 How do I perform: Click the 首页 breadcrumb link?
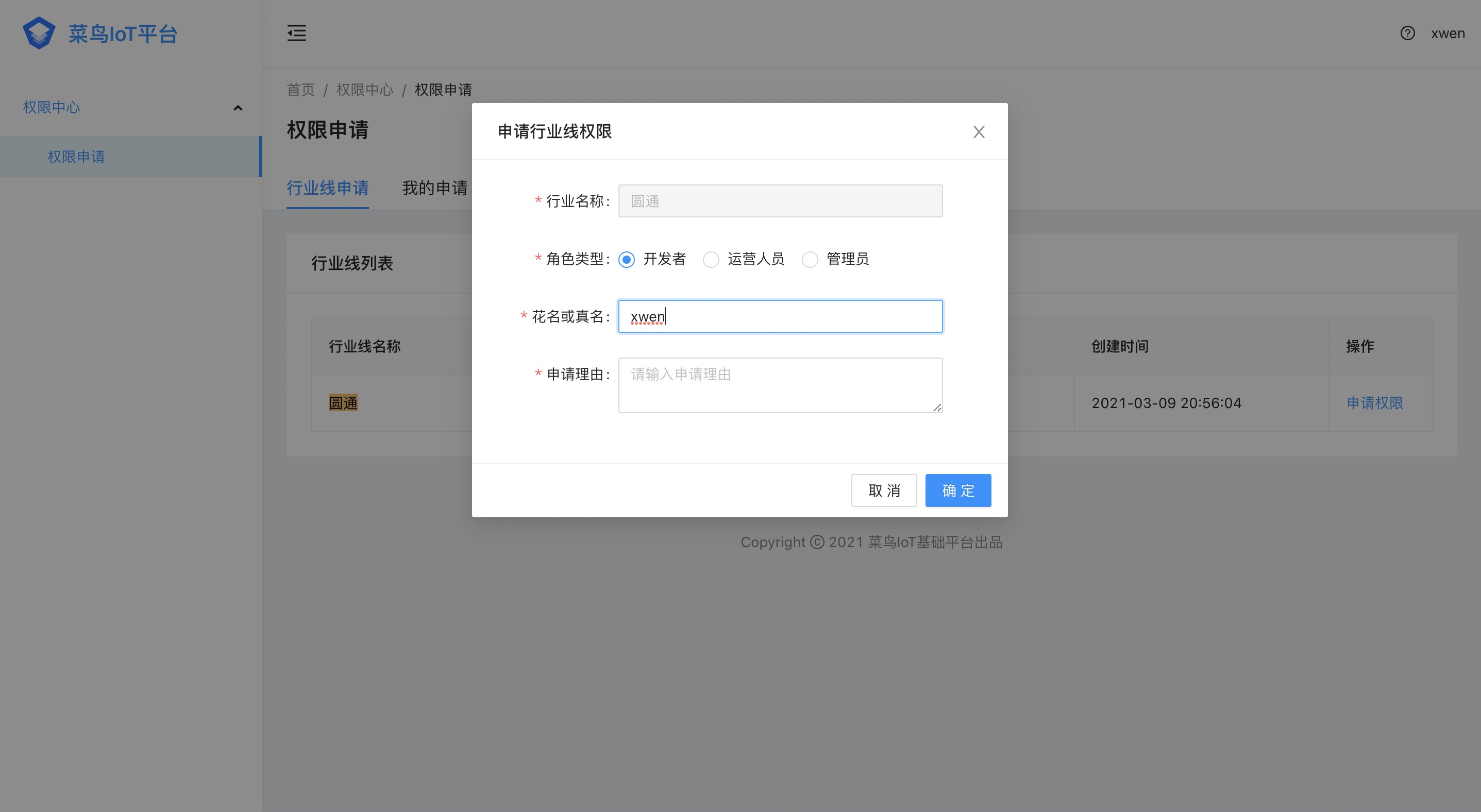(x=301, y=90)
